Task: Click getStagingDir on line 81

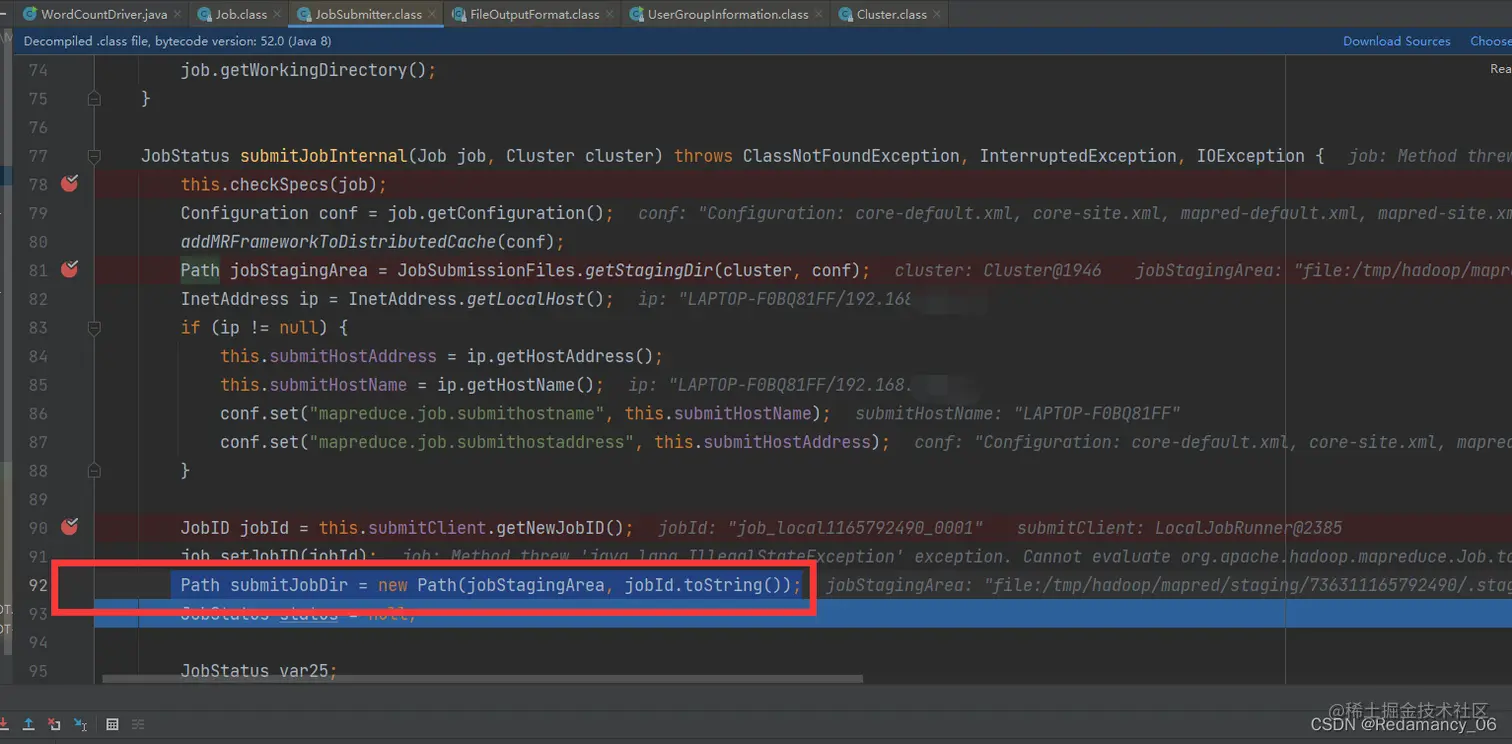Action: [x=649, y=270]
